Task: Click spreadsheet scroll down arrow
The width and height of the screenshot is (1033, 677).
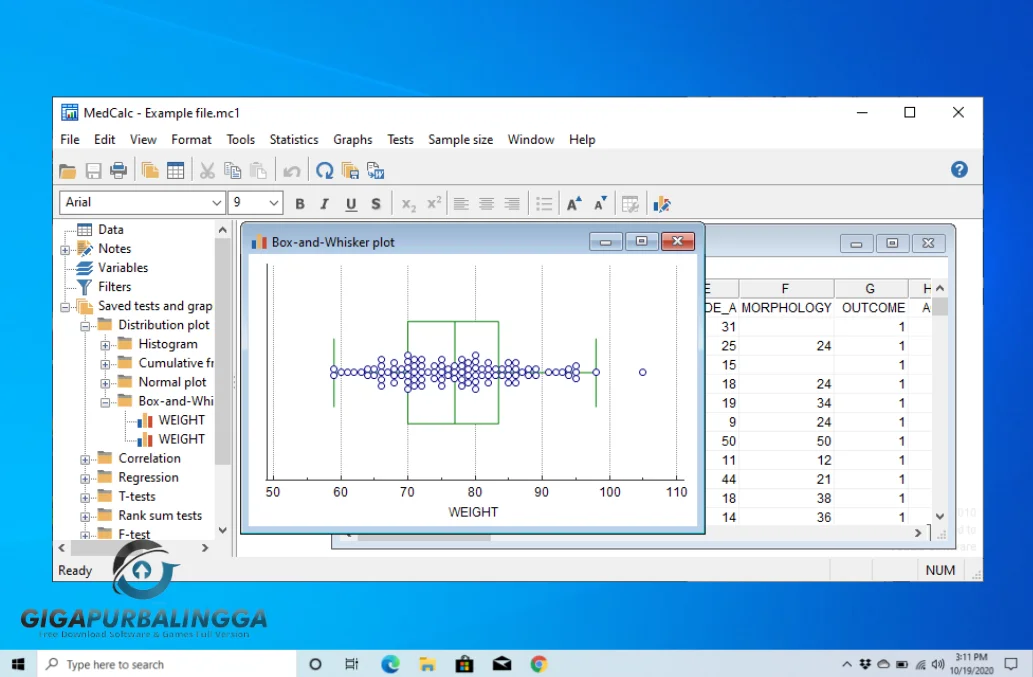Action: (x=940, y=517)
